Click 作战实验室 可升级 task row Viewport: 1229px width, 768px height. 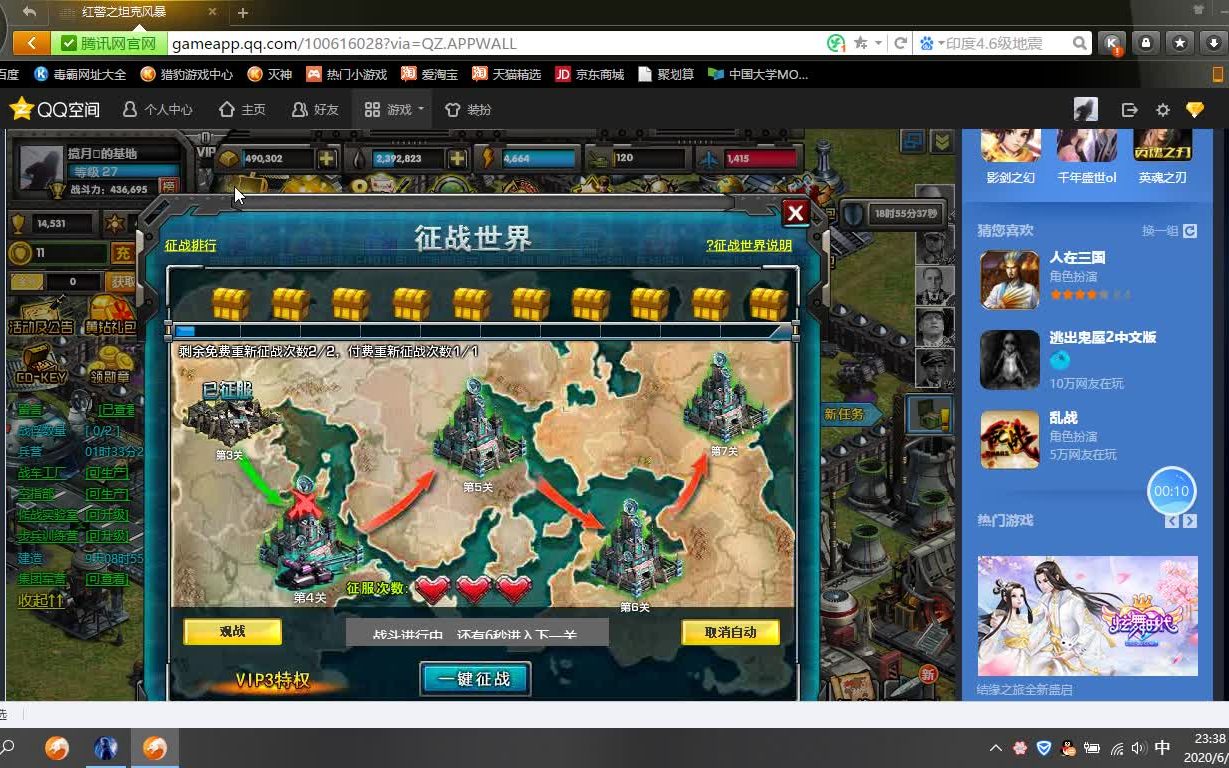(74, 515)
